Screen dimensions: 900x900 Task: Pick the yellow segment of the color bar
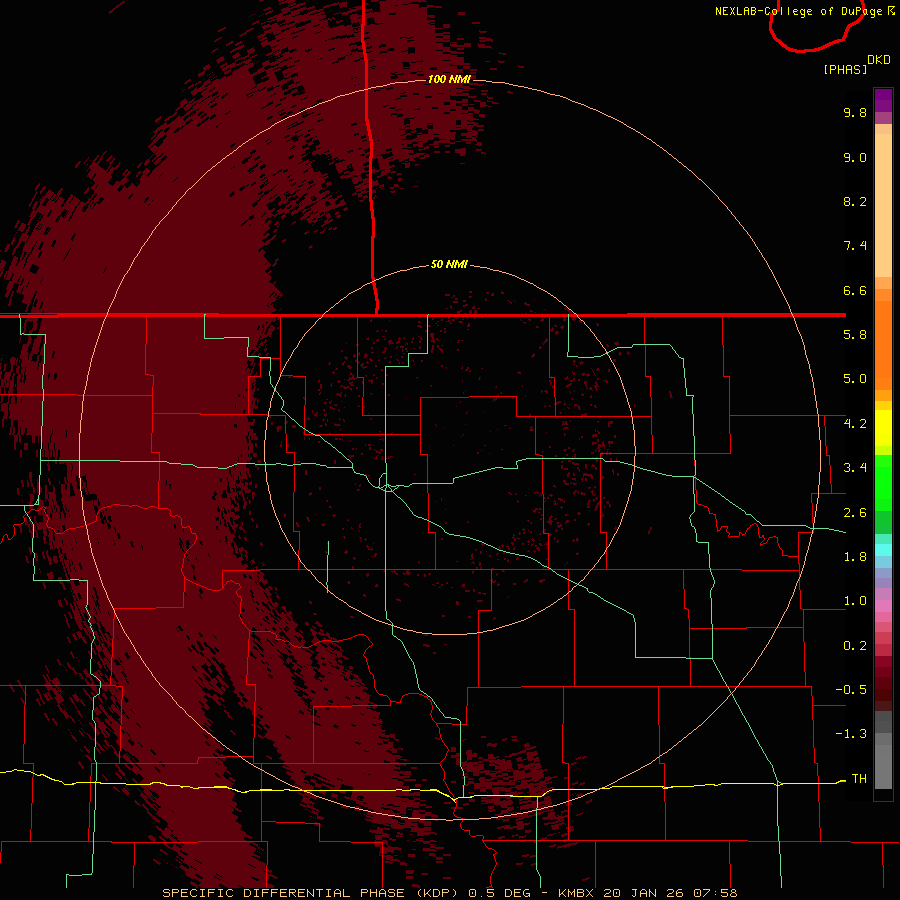[883, 428]
